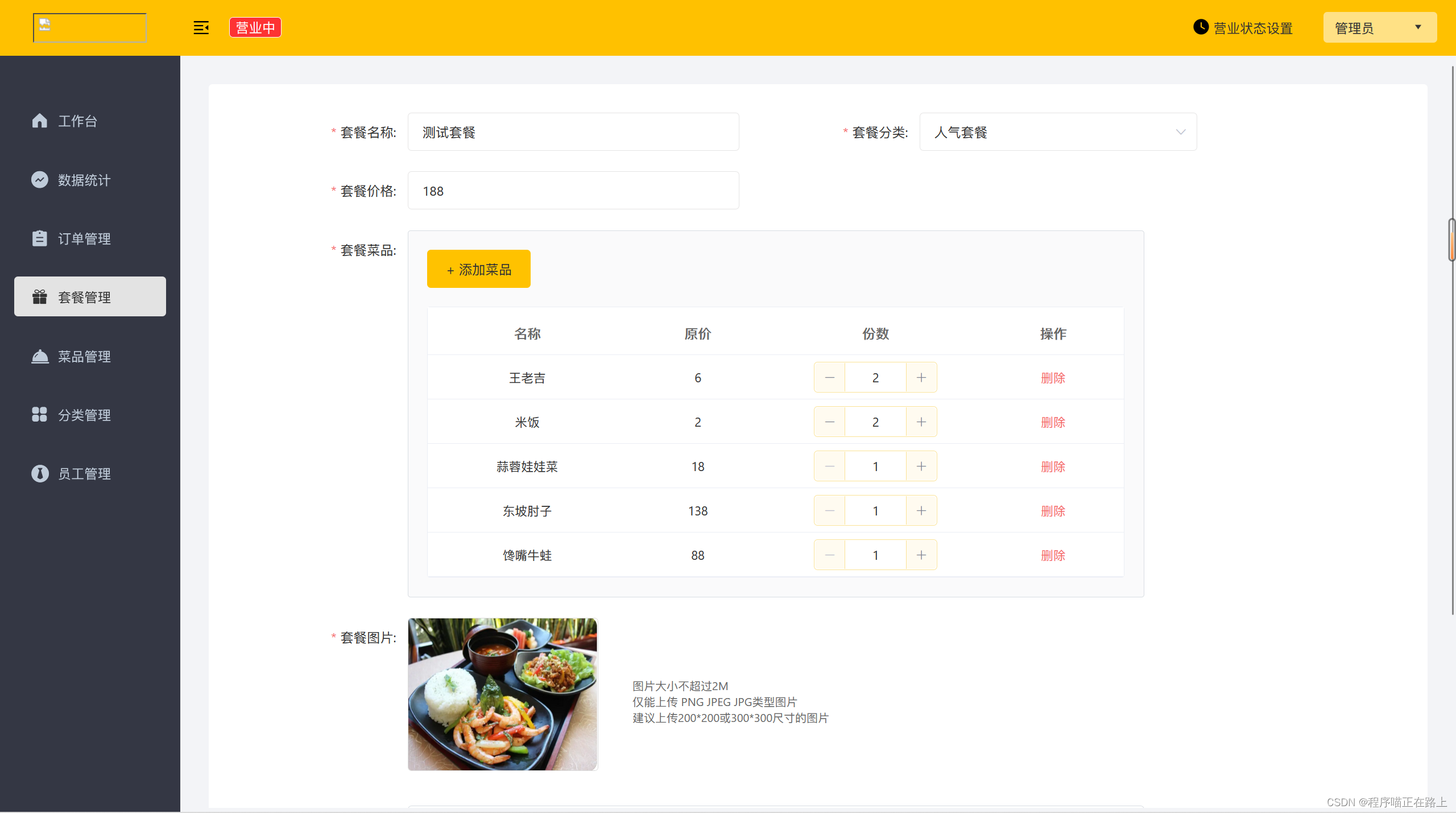Delete the 米饭 row via 删除 link

[1053, 422]
